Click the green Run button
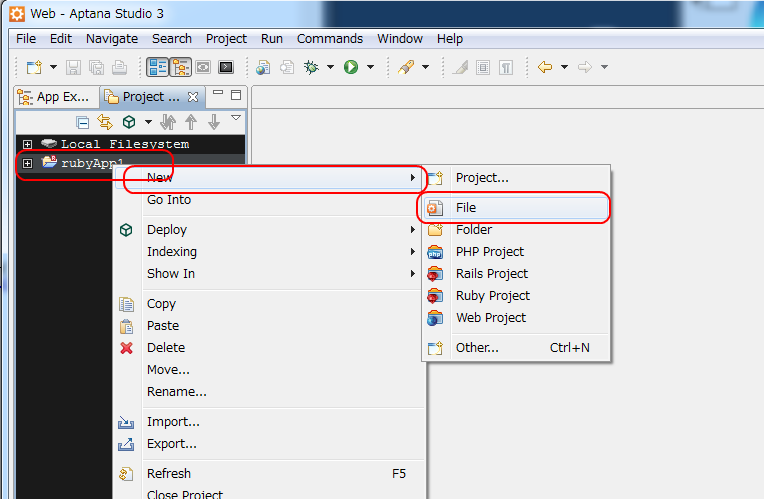 (x=351, y=67)
